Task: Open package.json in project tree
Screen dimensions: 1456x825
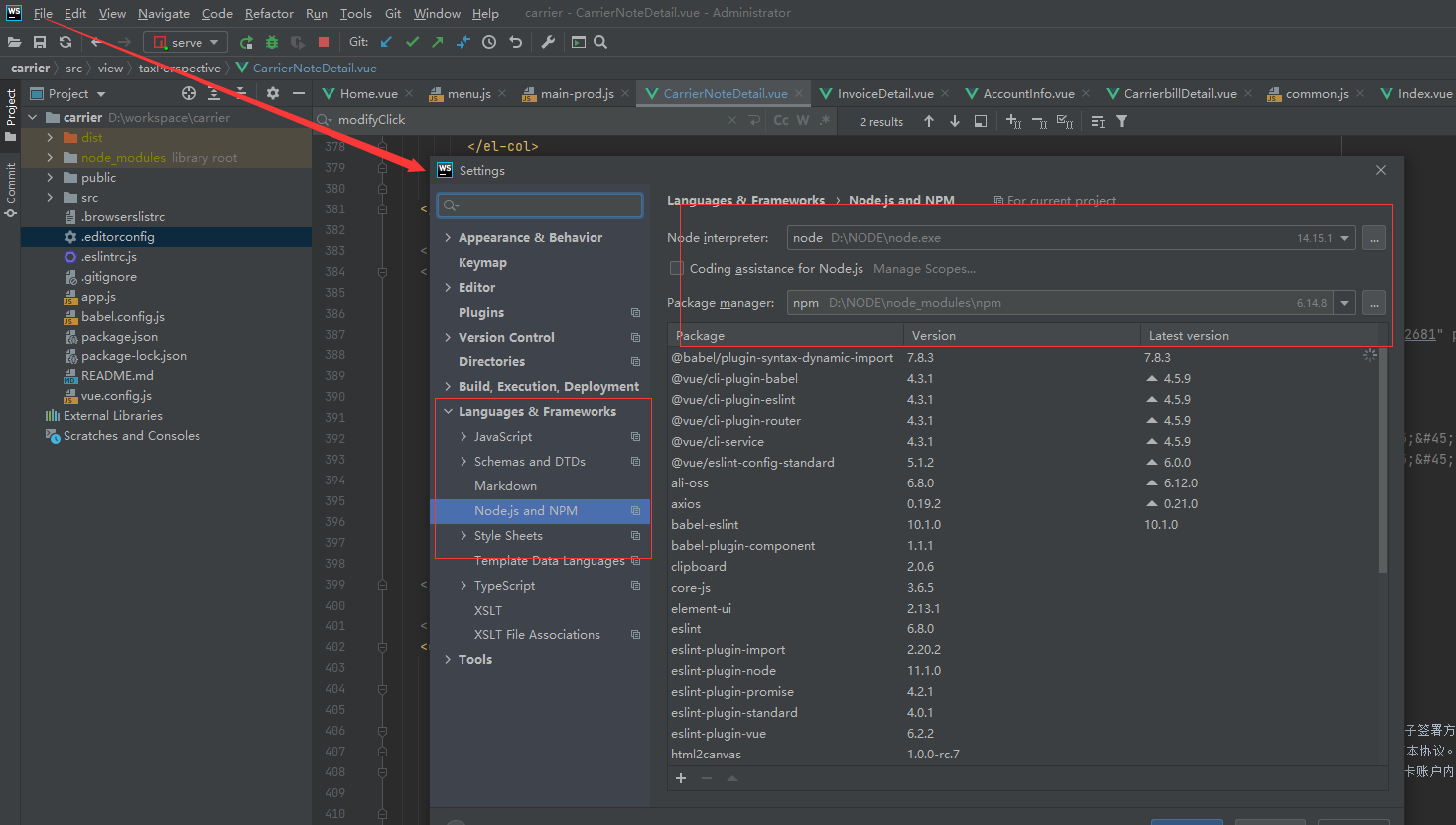Action: pos(119,337)
